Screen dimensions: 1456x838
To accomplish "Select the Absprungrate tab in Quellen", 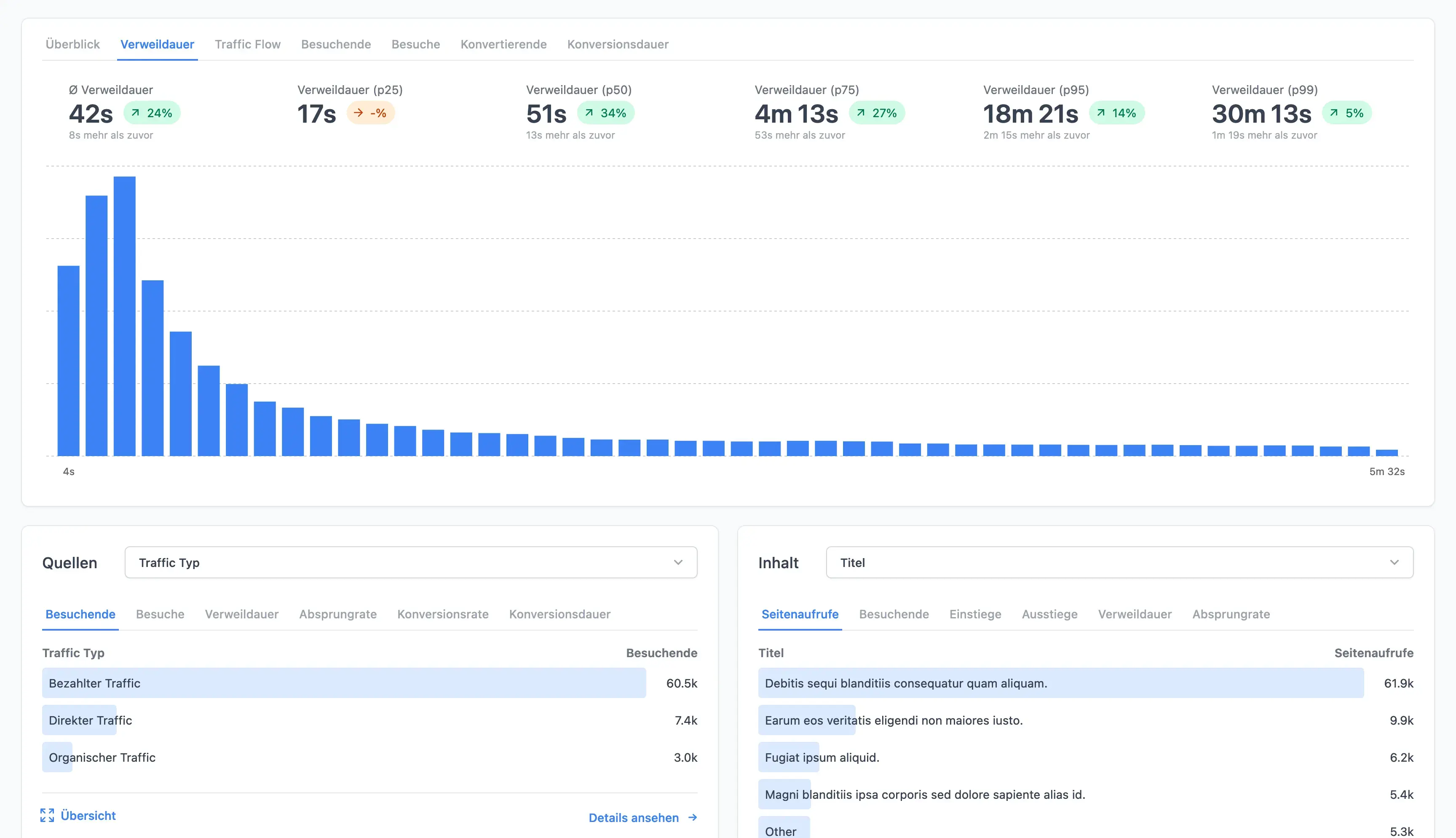I will click(x=337, y=614).
